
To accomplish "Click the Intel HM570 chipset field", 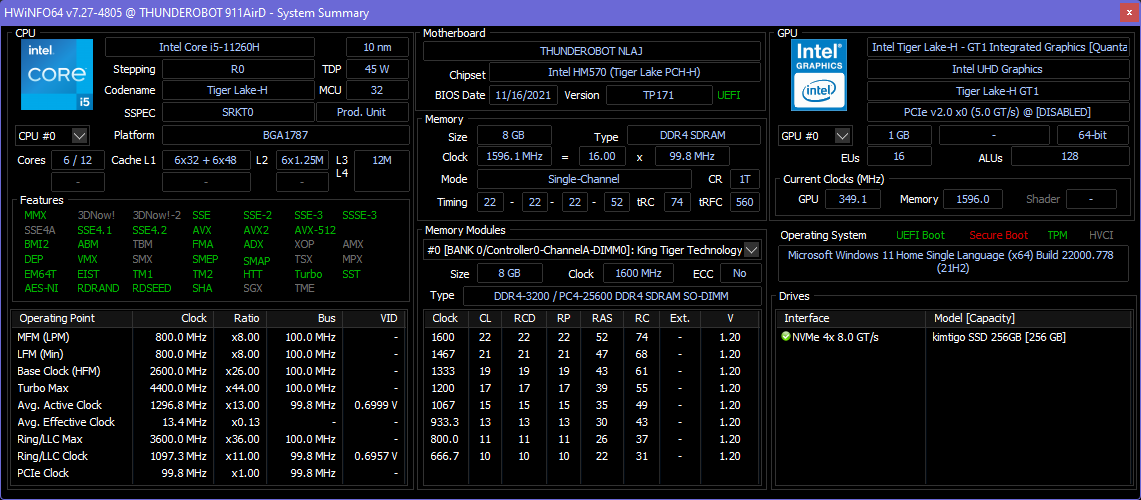I will (624, 73).
